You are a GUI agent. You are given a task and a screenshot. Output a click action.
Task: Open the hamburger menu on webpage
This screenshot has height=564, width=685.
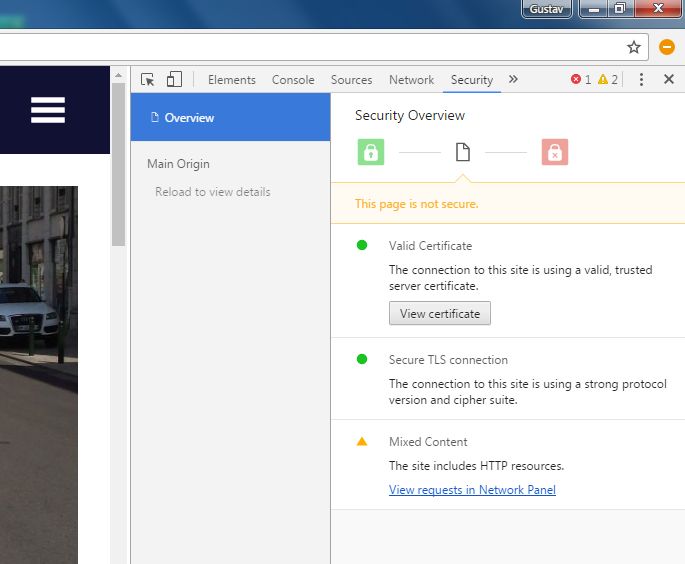(48, 110)
